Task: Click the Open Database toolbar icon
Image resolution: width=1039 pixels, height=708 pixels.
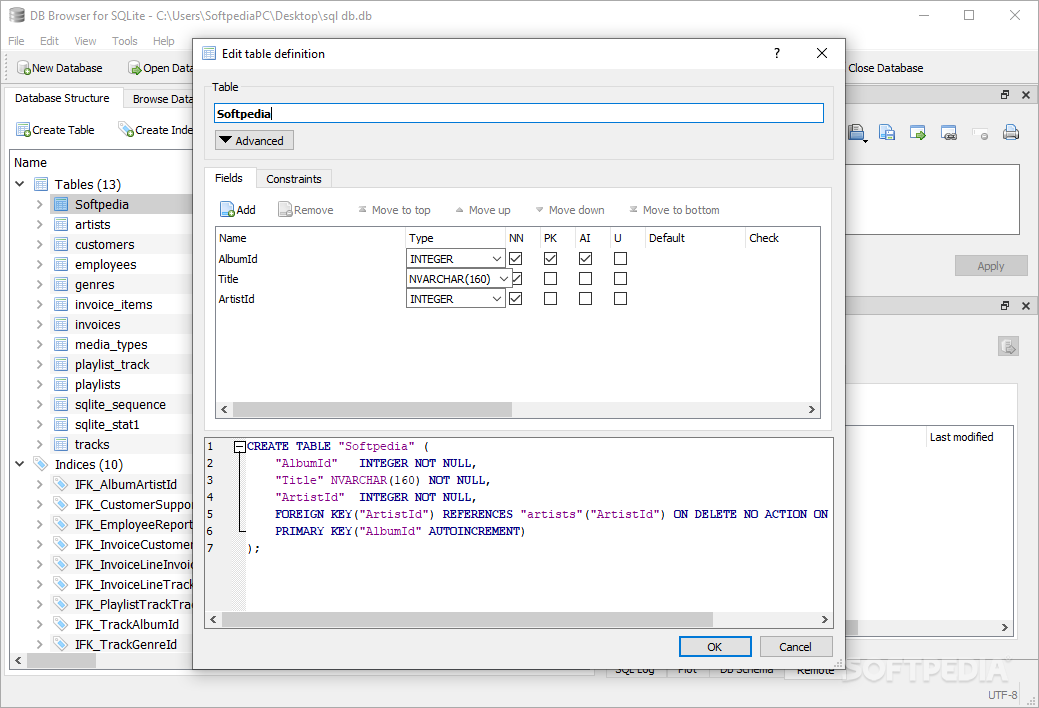Action: 135,68
